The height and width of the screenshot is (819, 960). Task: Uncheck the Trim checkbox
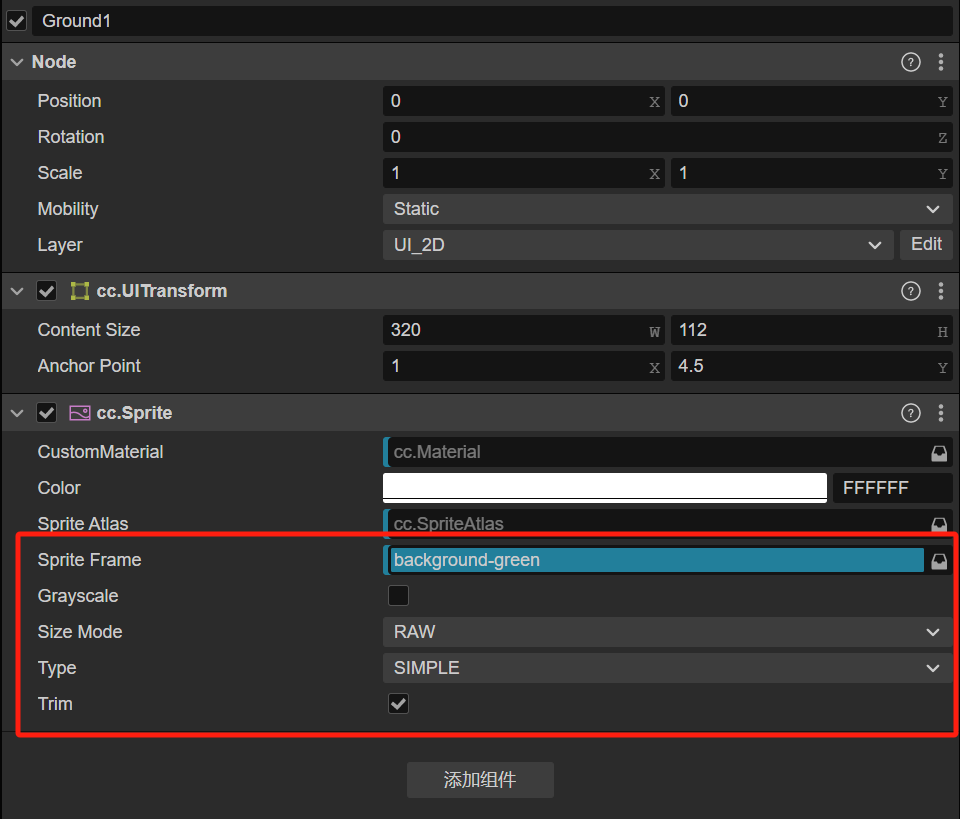399,704
